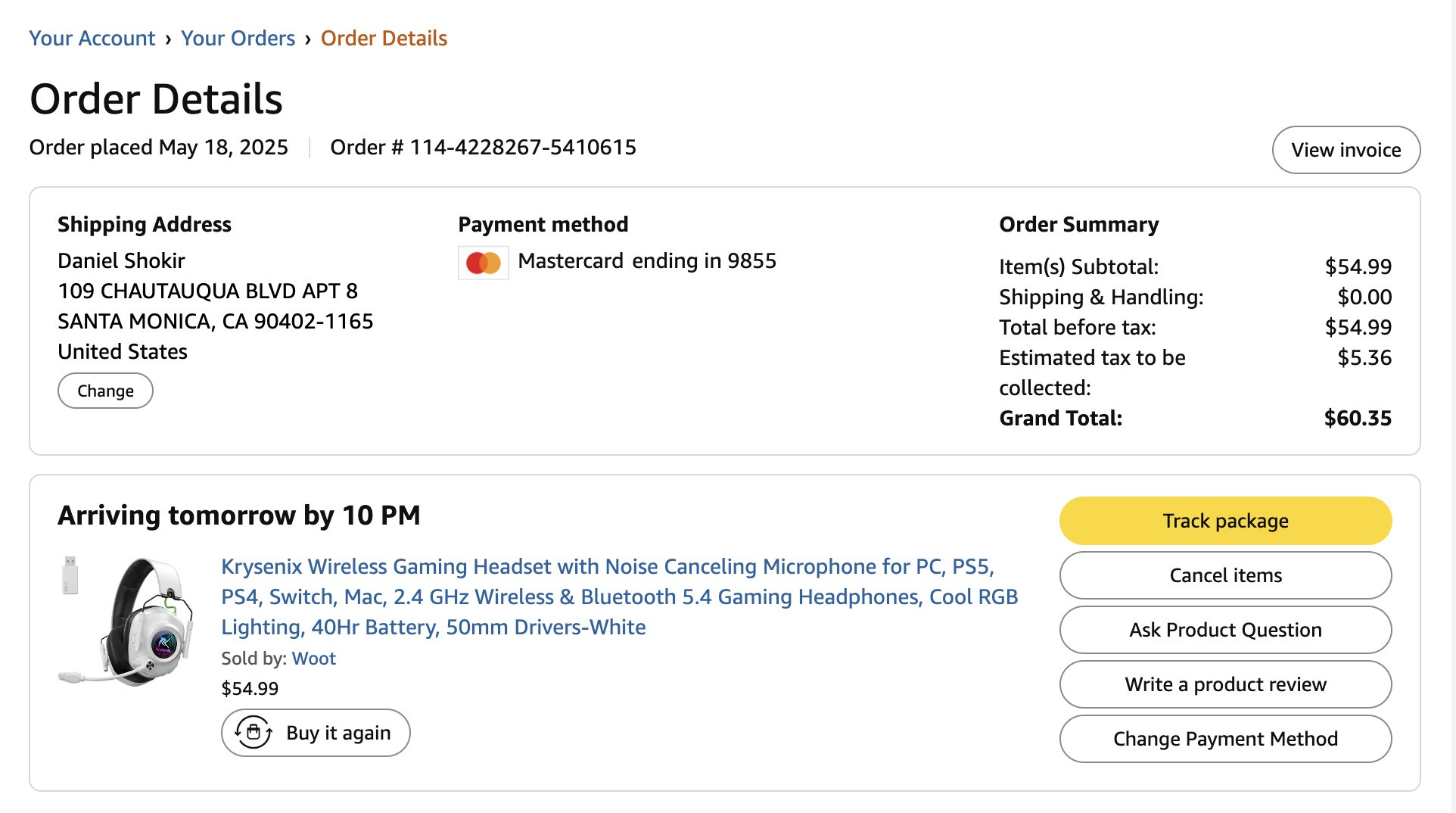This screenshot has width=1456, height=813.
Task: Click the order number text
Action: (x=483, y=147)
